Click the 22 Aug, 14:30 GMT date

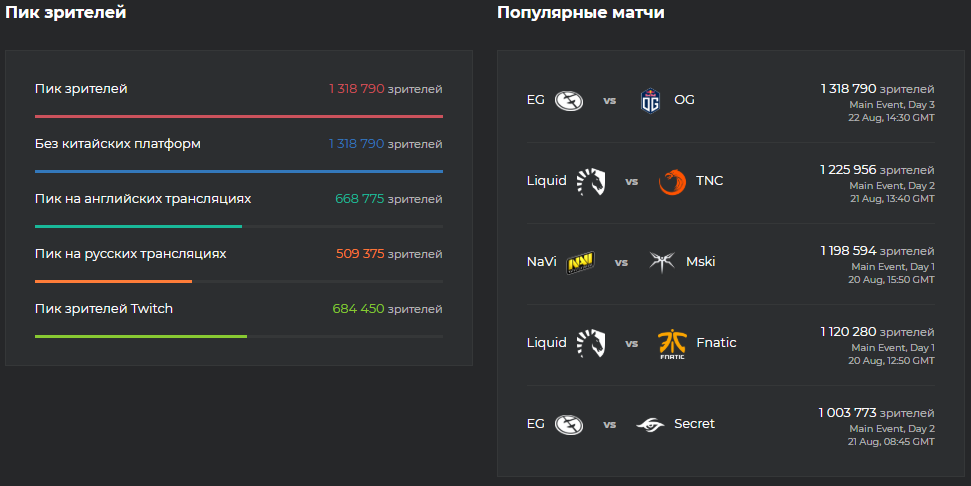click(x=892, y=118)
